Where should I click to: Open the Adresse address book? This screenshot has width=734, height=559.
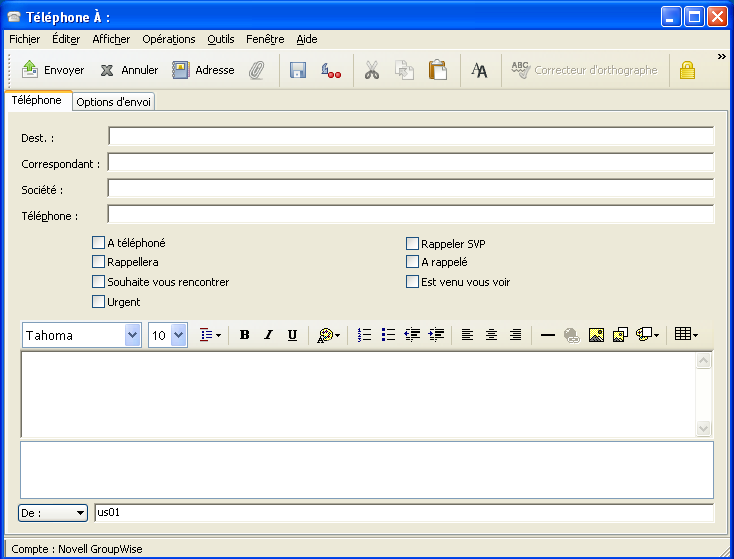tap(203, 70)
